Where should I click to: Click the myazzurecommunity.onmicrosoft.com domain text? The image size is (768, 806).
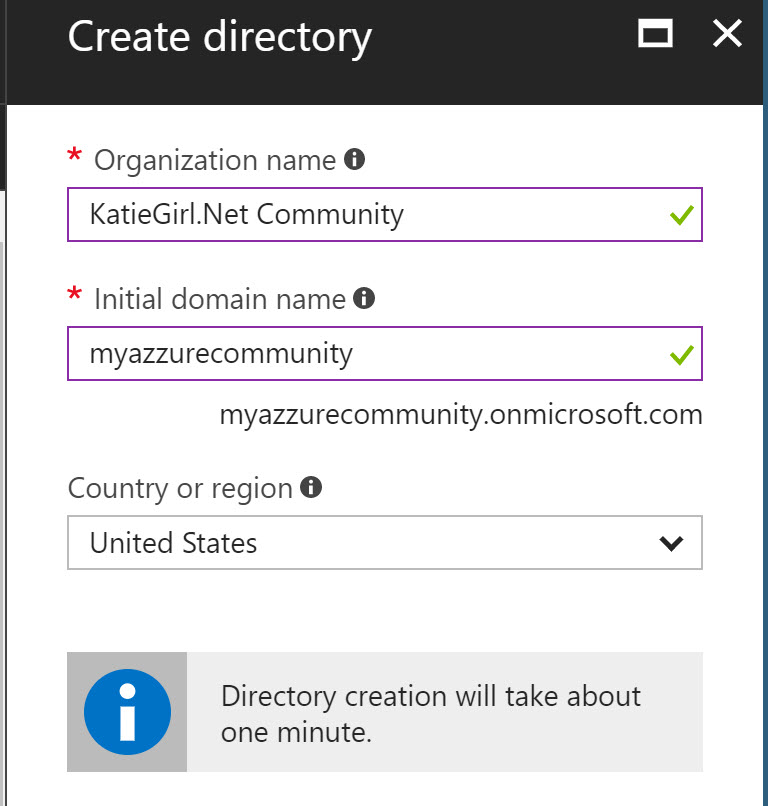460,414
